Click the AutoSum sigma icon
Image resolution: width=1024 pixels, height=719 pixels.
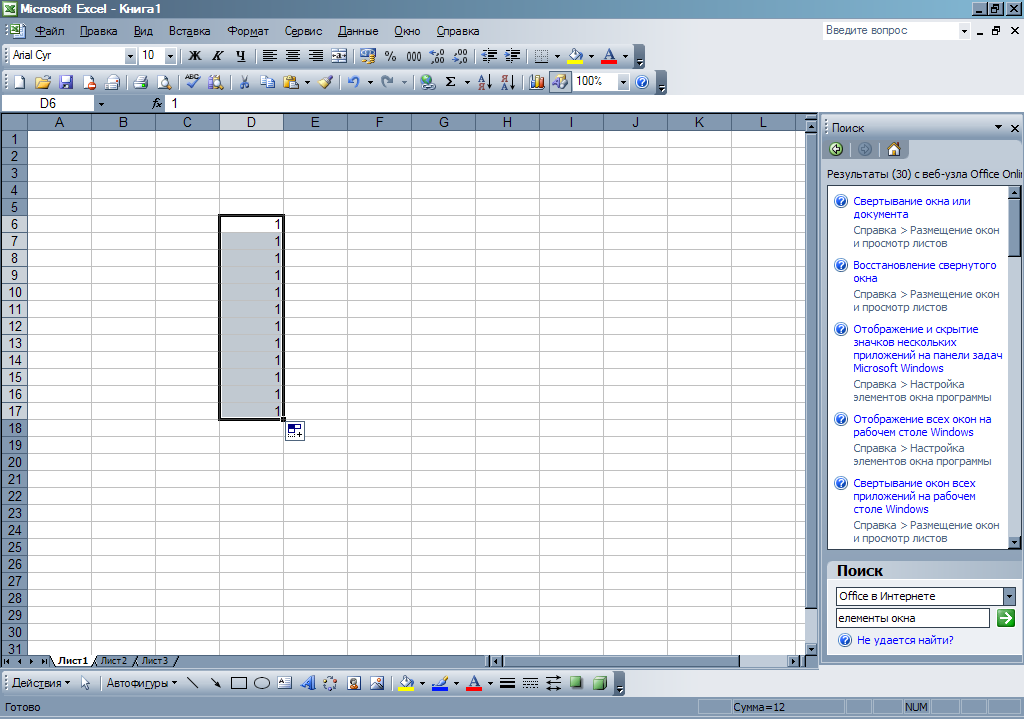[x=451, y=82]
